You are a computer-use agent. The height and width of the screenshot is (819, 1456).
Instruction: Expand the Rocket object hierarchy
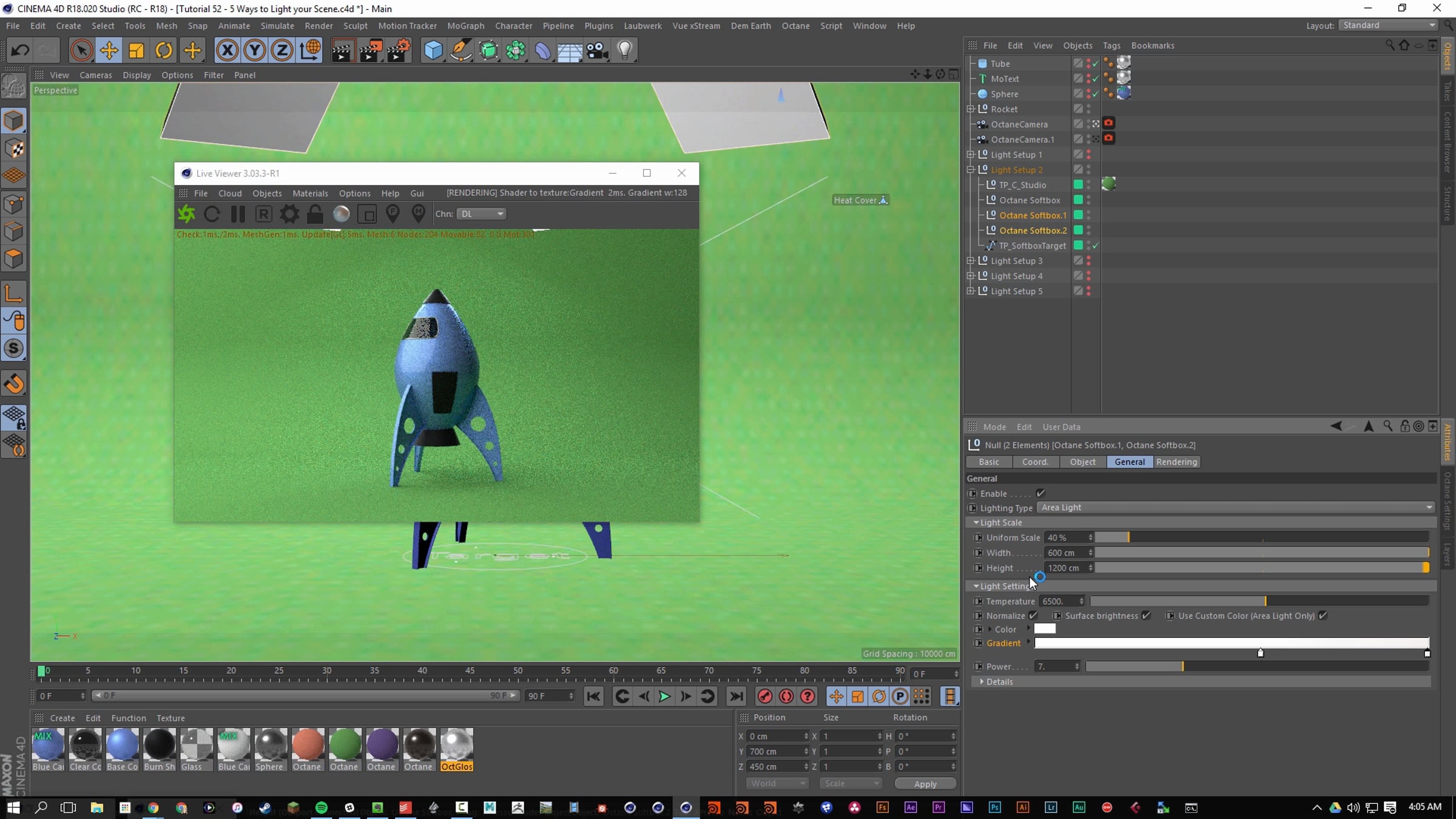click(970, 109)
